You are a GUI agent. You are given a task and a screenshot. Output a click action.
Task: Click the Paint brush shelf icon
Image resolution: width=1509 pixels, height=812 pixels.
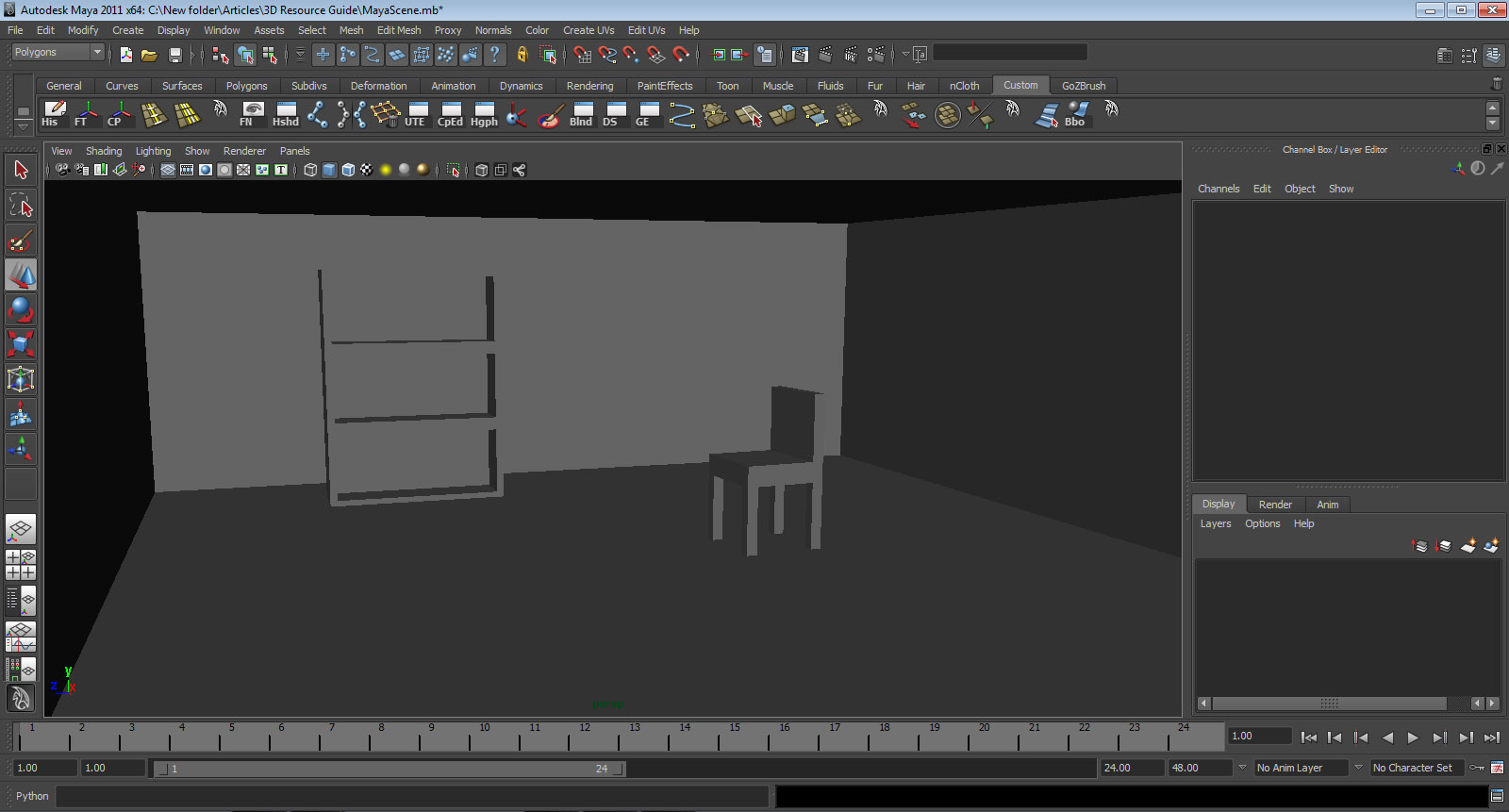(x=550, y=115)
